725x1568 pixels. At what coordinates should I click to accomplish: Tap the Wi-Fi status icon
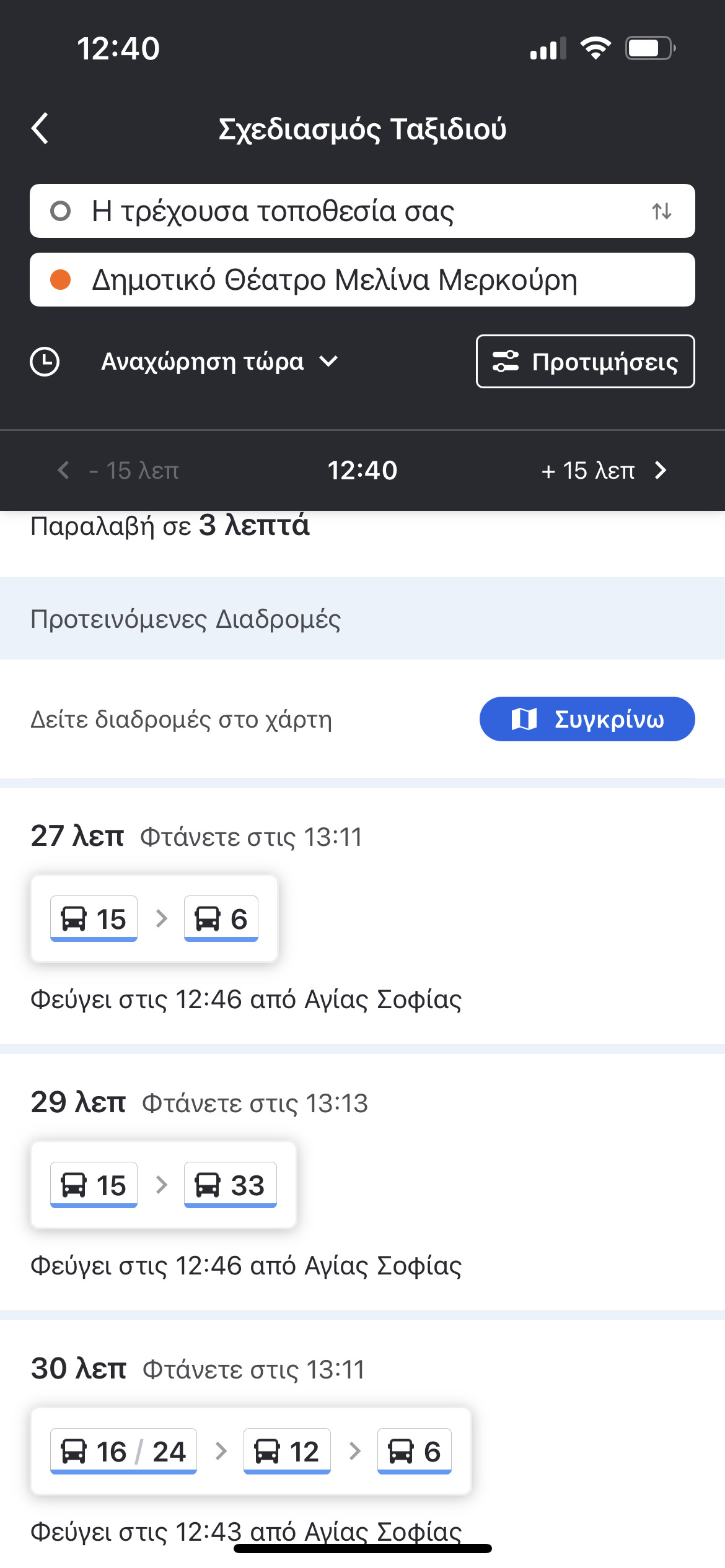click(595, 48)
